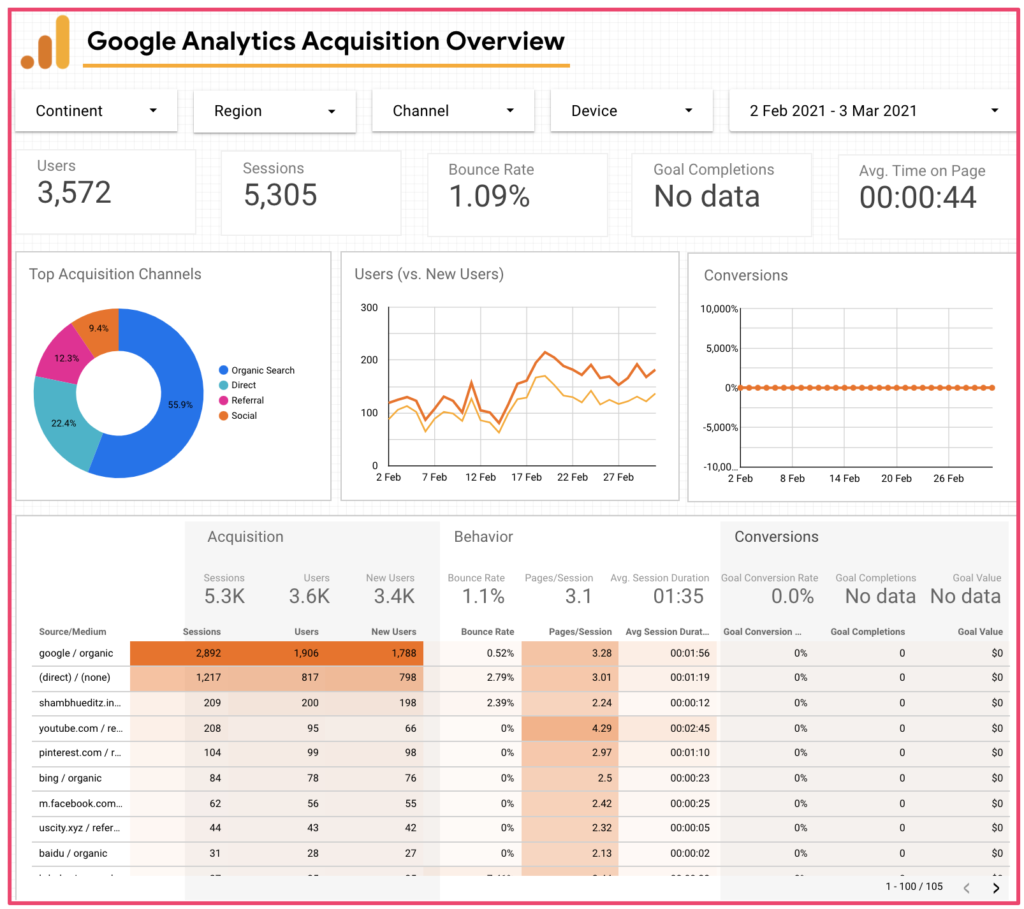Screen dimensions: 1024x909
Task: Sort table by Pages/Session column header
Action: pos(581,631)
